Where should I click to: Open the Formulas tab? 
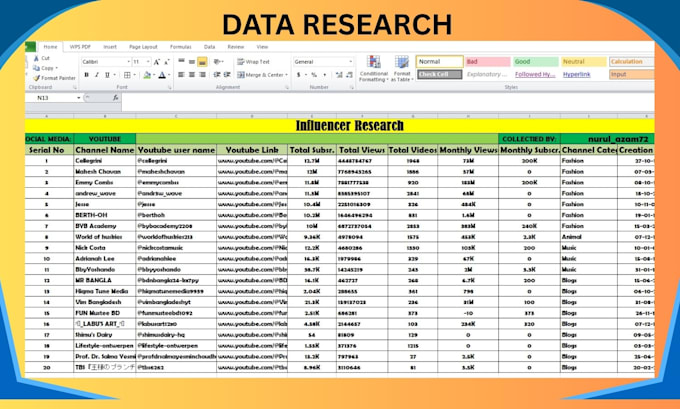click(x=180, y=47)
